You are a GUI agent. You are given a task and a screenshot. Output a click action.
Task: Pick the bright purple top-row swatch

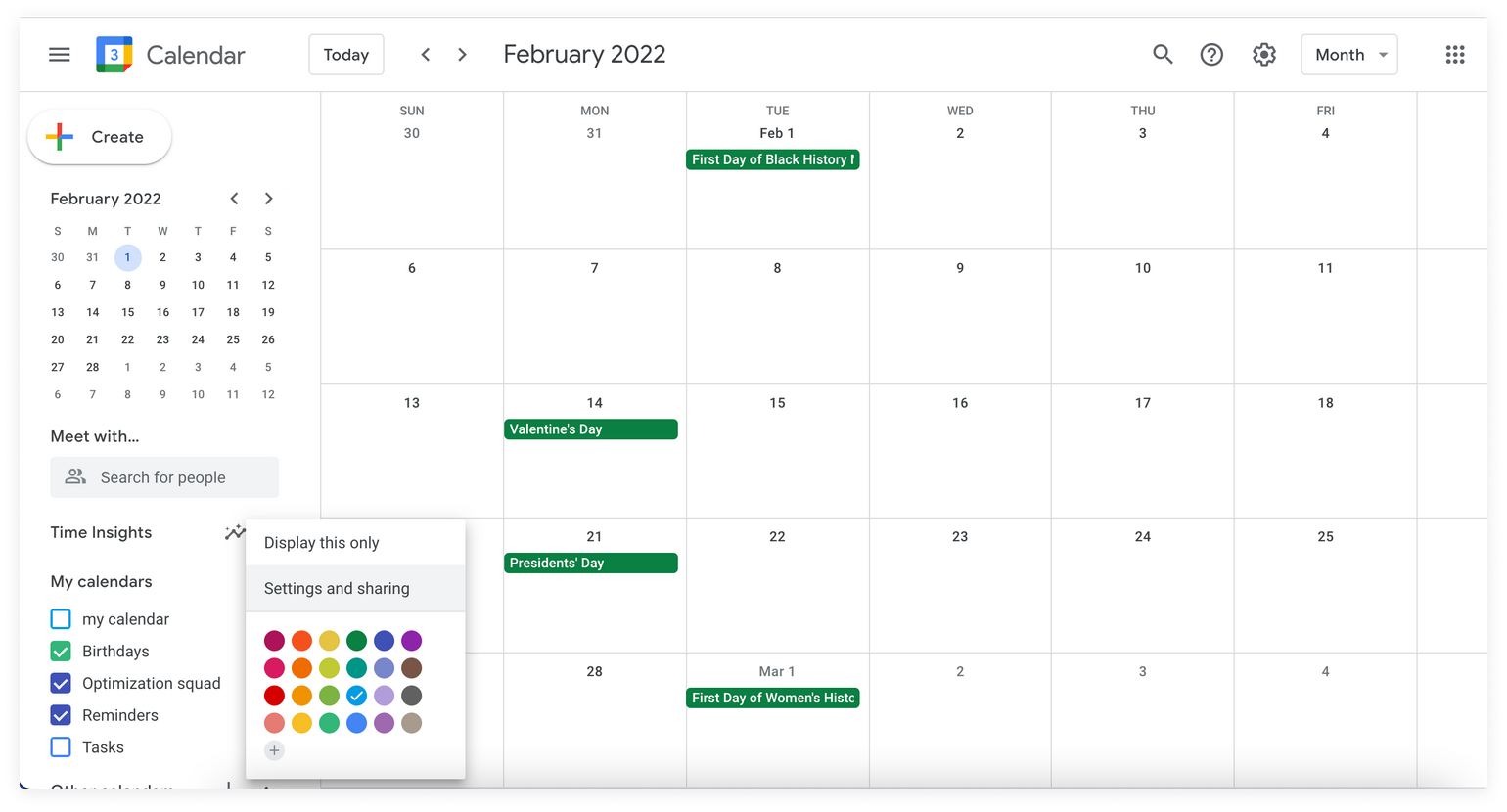pyautogui.click(x=412, y=641)
